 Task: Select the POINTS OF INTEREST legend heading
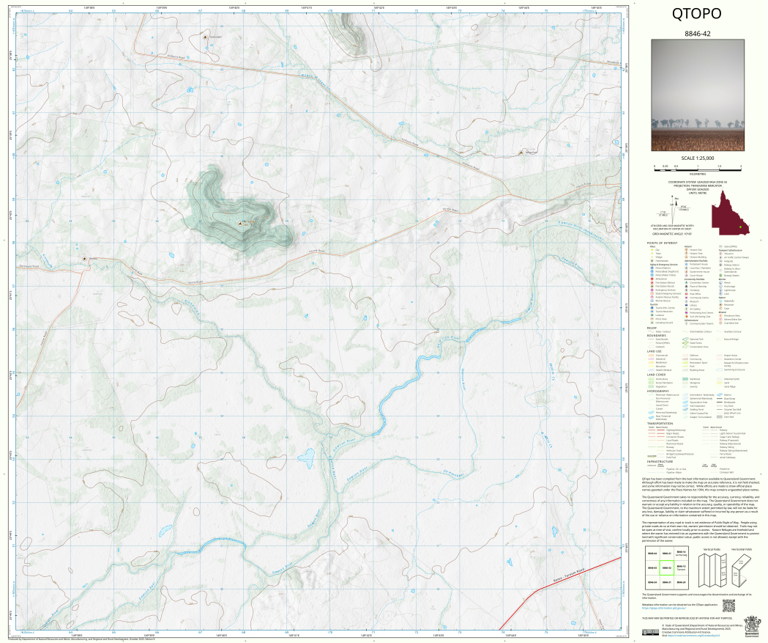(662, 243)
